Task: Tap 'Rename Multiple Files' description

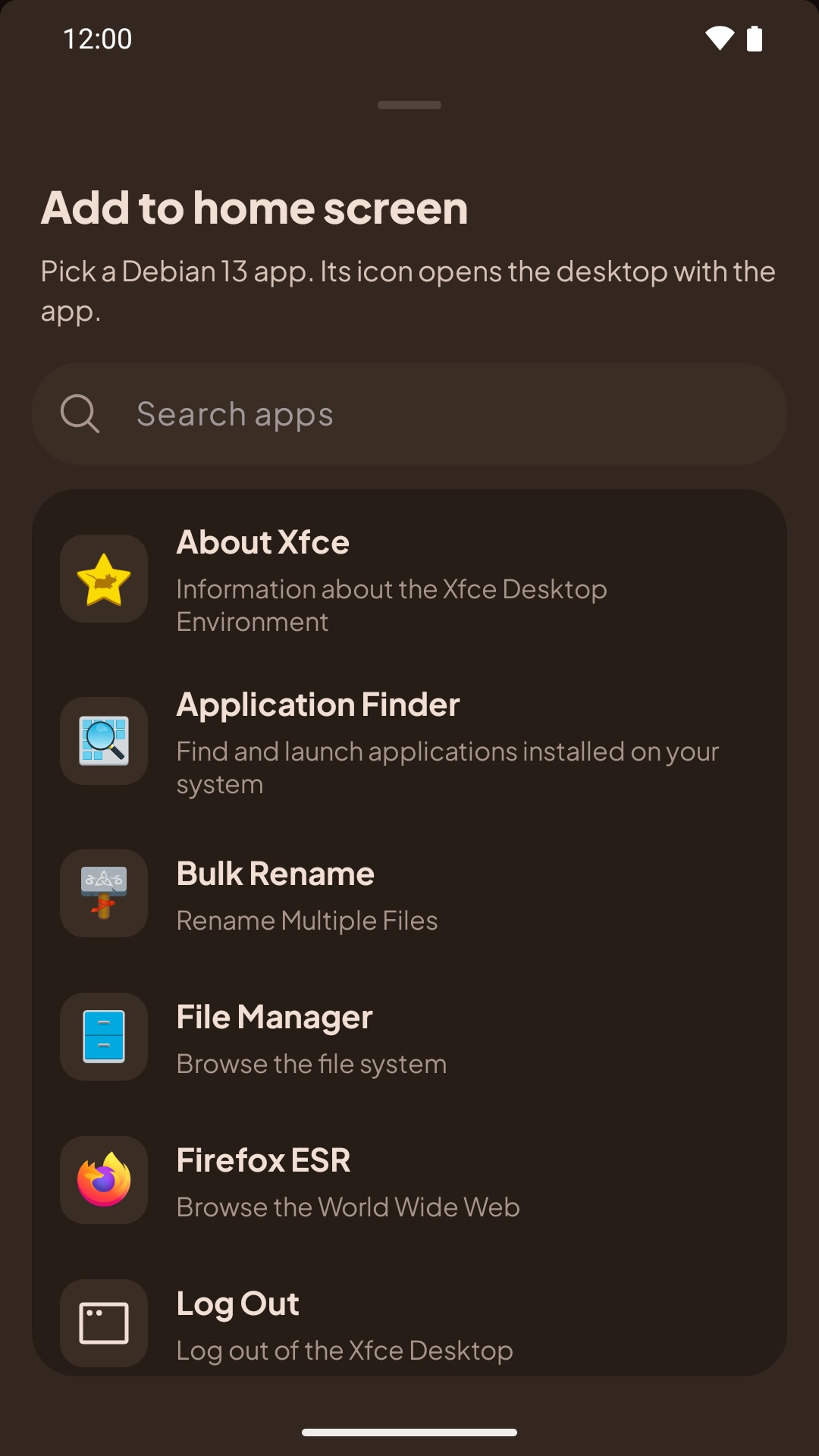Action: (x=307, y=921)
